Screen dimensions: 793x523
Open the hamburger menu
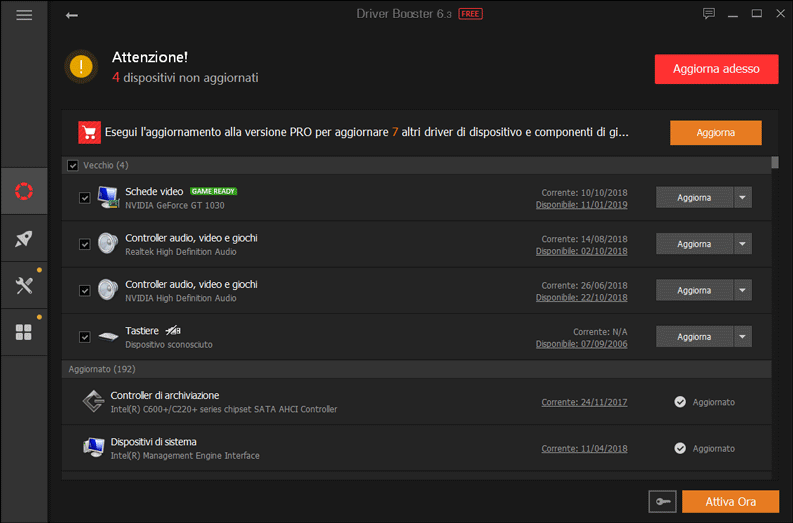[x=24, y=15]
